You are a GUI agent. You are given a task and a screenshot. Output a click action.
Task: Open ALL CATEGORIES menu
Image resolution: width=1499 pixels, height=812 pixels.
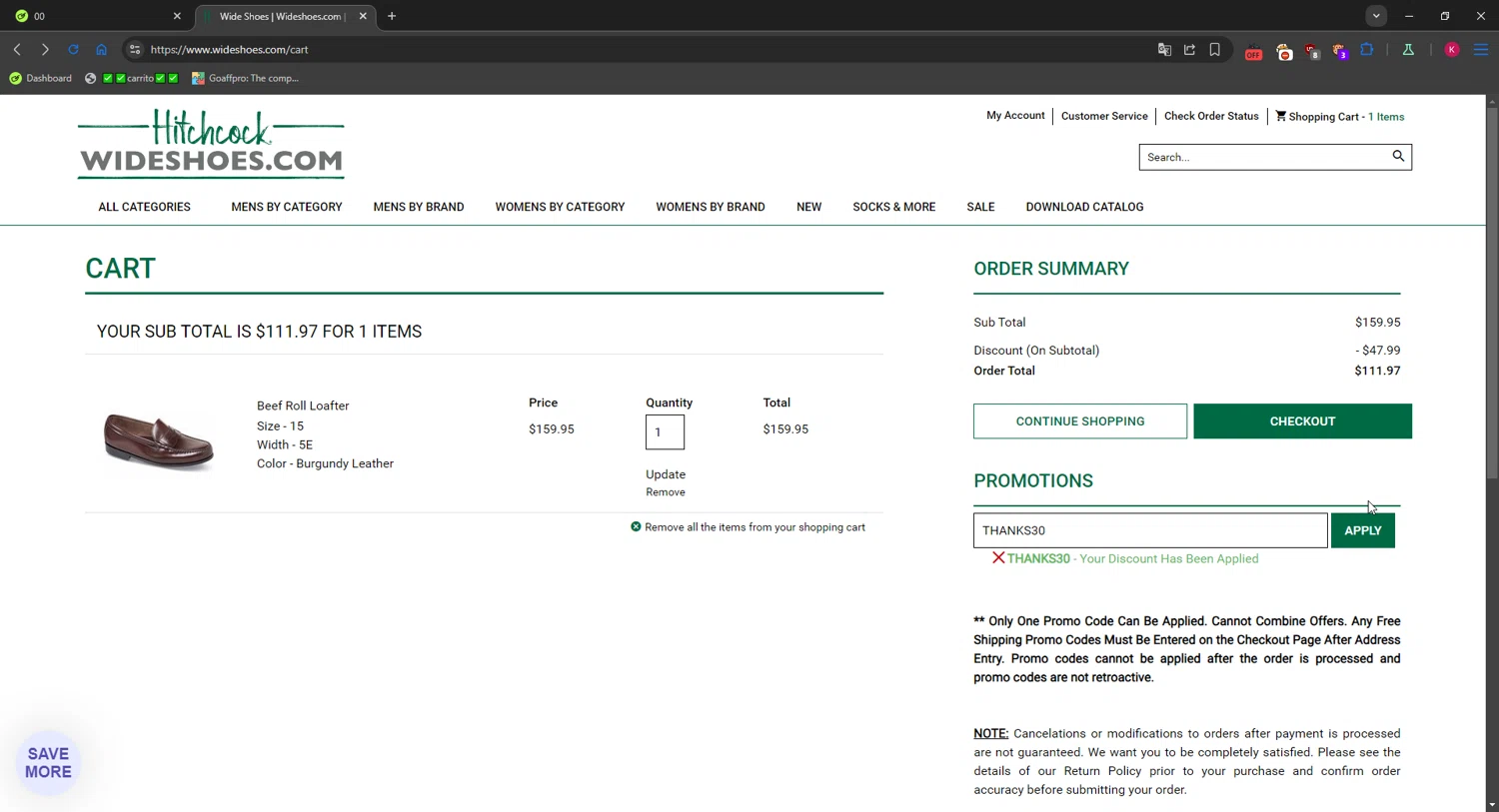(x=144, y=207)
